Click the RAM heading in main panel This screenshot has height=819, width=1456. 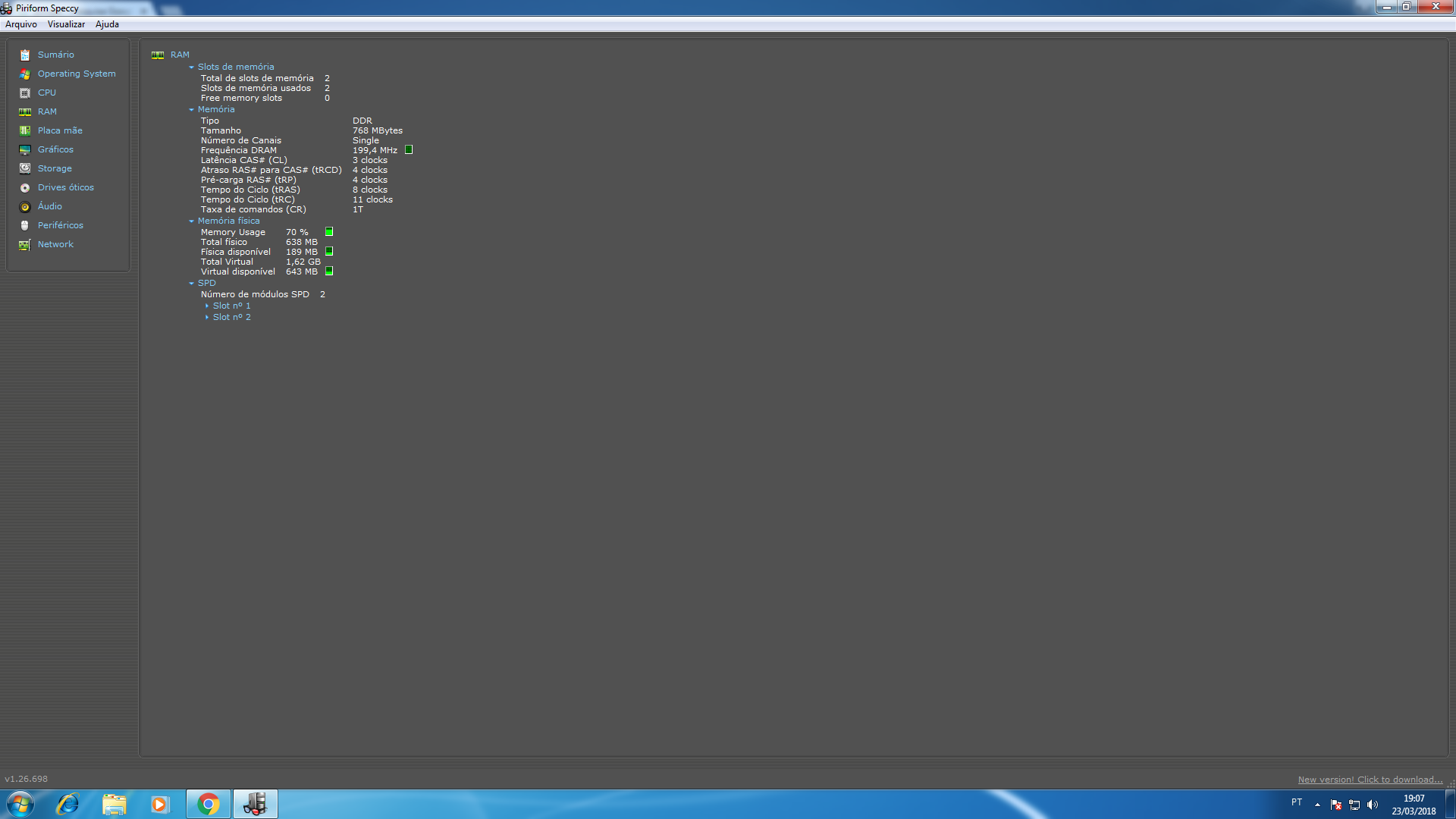click(x=180, y=55)
